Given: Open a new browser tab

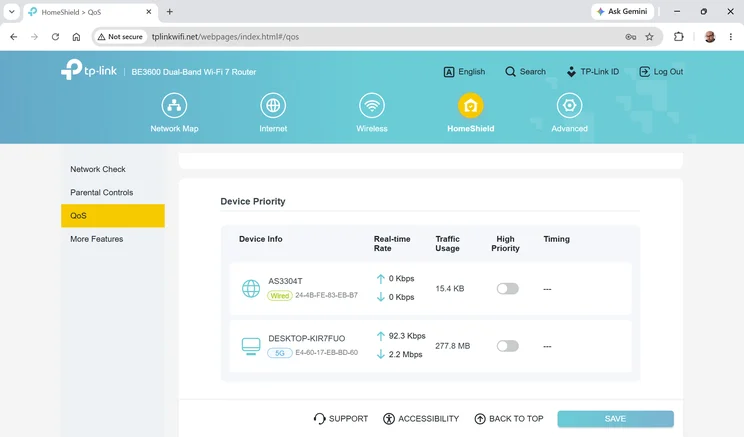Looking at the screenshot, I should tap(169, 11).
